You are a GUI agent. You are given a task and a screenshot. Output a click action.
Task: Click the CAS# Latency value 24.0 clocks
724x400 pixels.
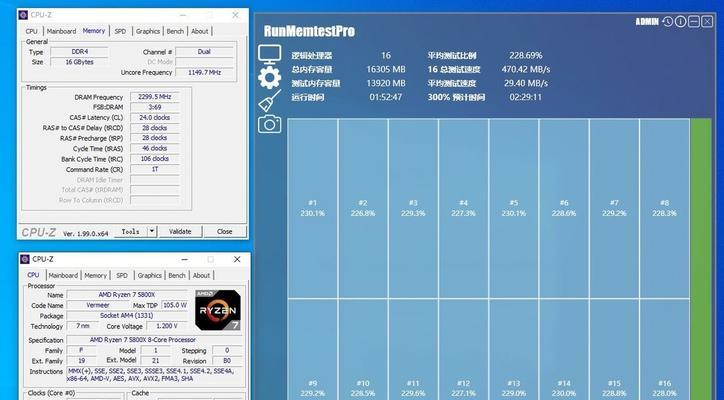155,118
